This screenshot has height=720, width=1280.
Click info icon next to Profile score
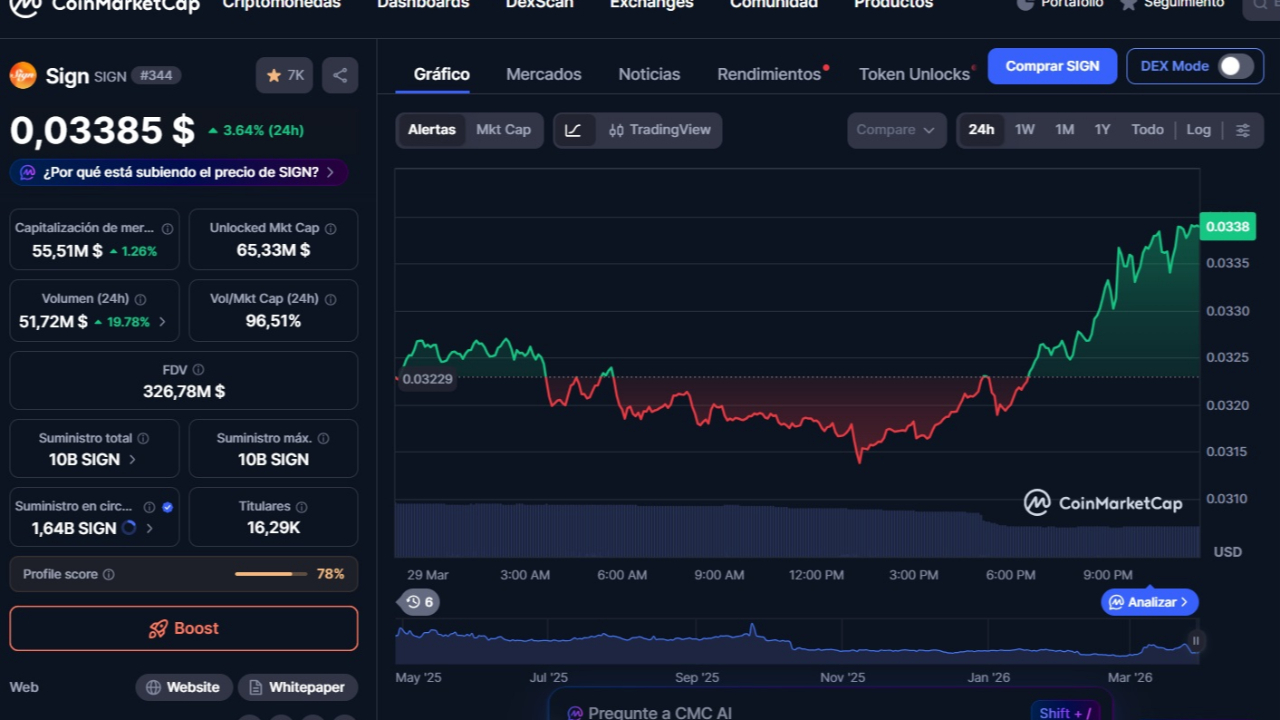pos(108,574)
